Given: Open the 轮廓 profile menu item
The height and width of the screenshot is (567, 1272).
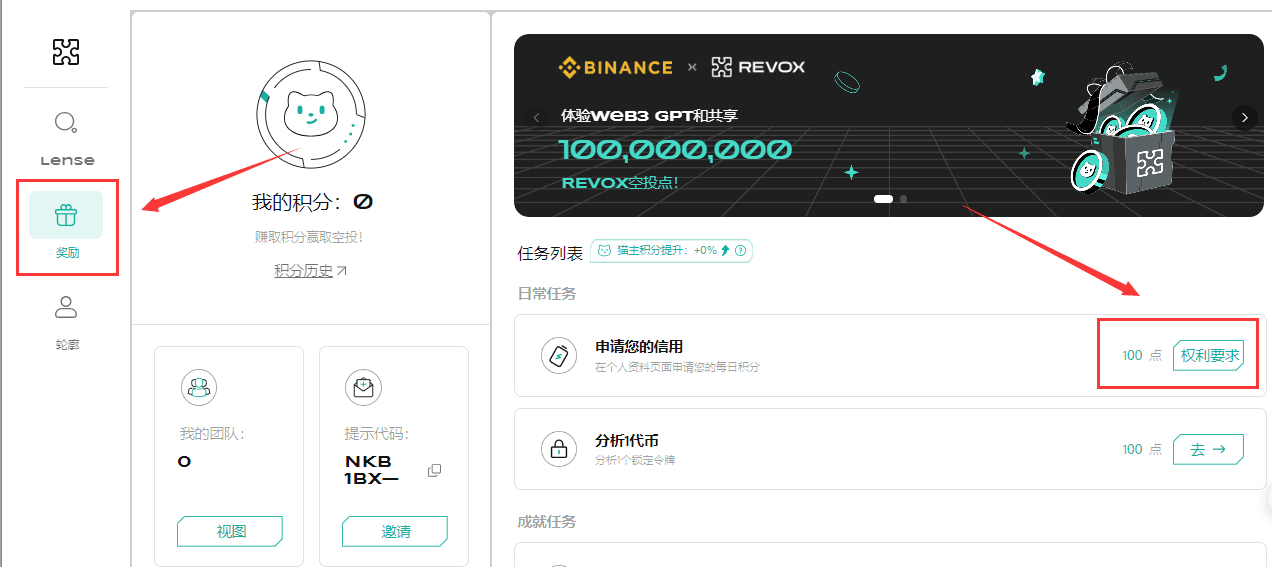Looking at the screenshot, I should pos(66,307).
